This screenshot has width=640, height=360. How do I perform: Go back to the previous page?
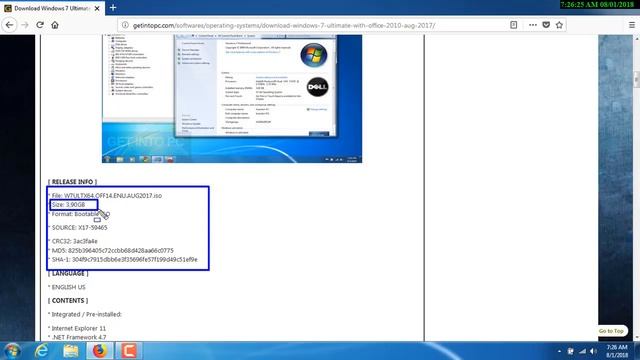[9, 25]
